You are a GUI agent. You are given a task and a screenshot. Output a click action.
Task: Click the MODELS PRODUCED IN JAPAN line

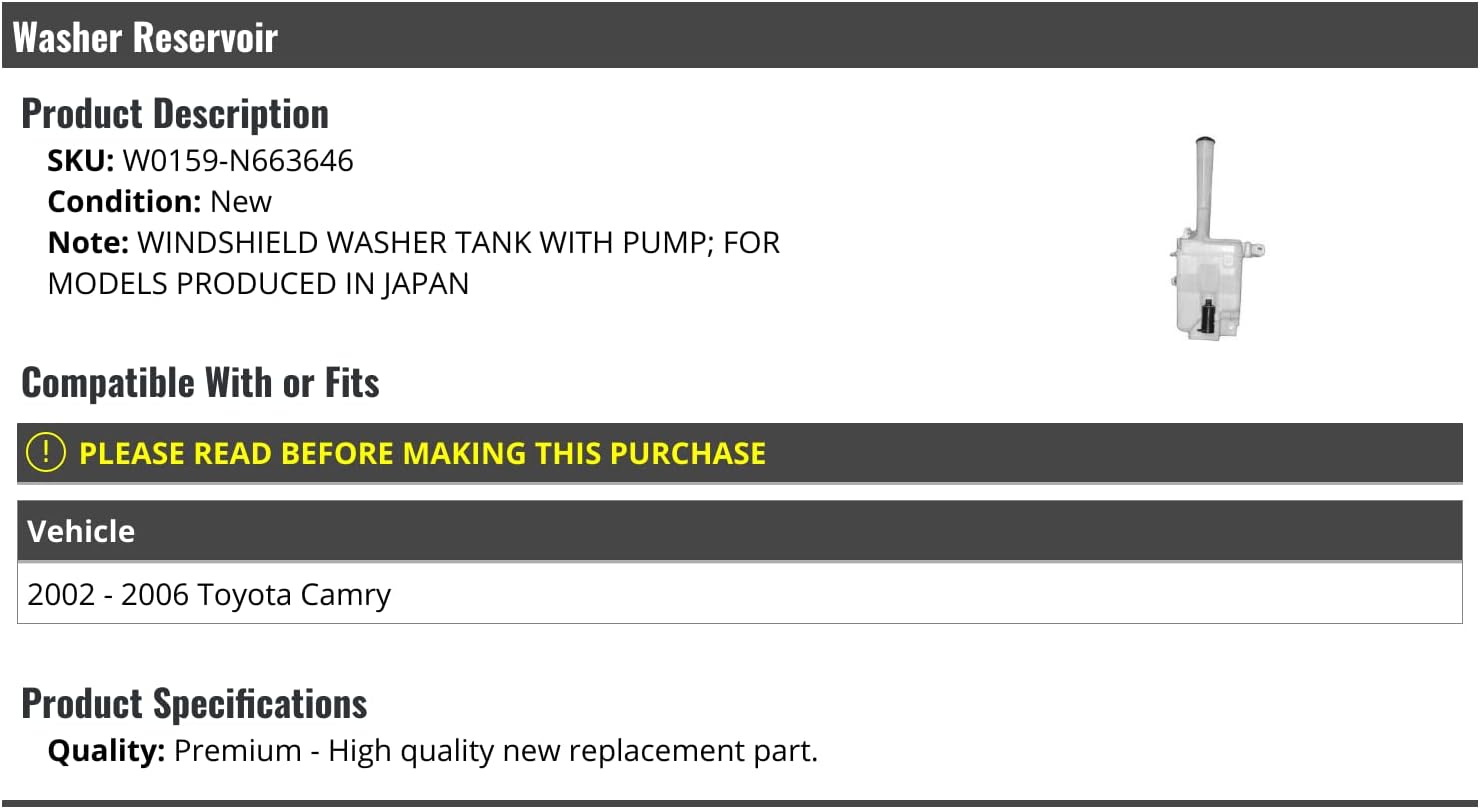[258, 284]
